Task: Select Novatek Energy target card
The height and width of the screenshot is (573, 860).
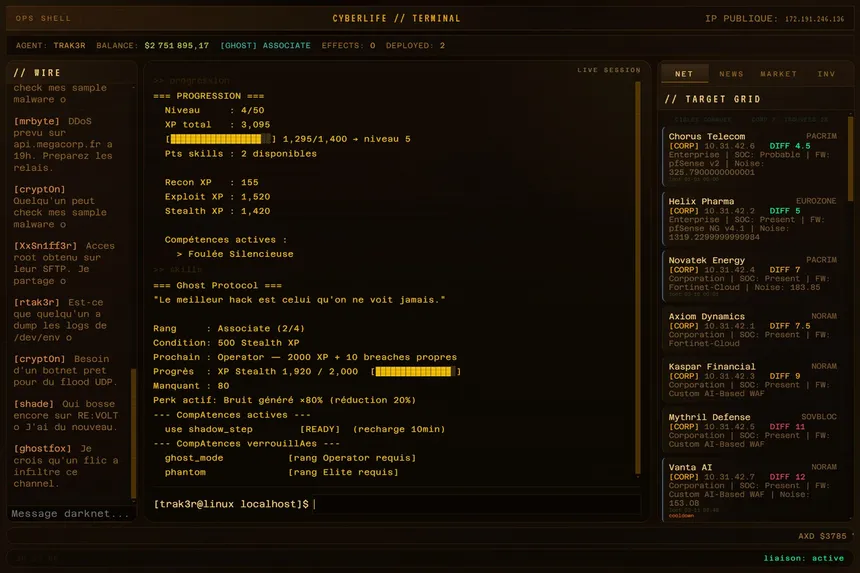Action: (752, 276)
